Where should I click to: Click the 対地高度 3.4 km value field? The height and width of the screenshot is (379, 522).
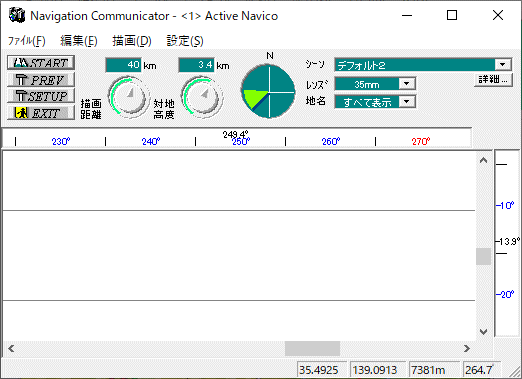pos(196,65)
